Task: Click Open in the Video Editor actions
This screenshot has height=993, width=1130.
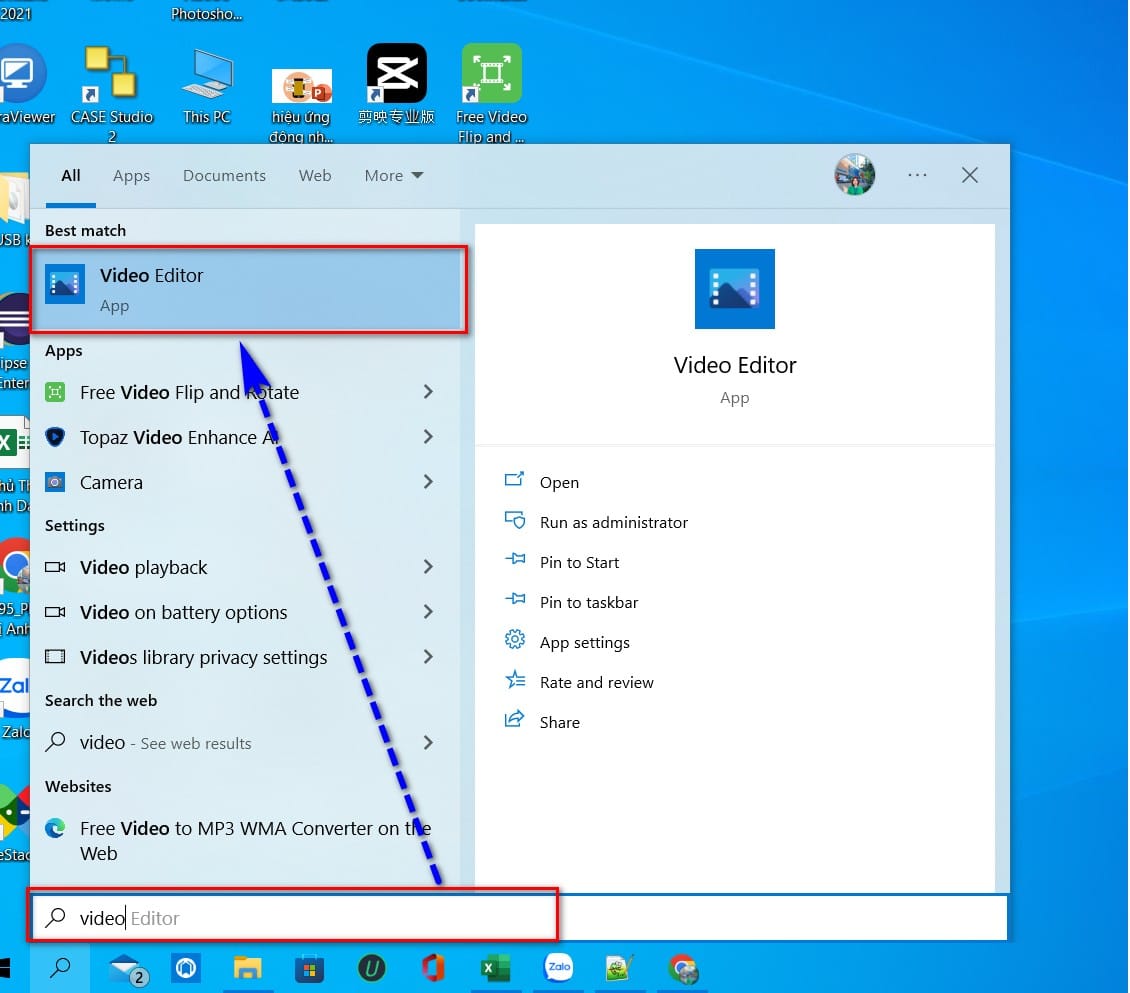Action: [559, 482]
